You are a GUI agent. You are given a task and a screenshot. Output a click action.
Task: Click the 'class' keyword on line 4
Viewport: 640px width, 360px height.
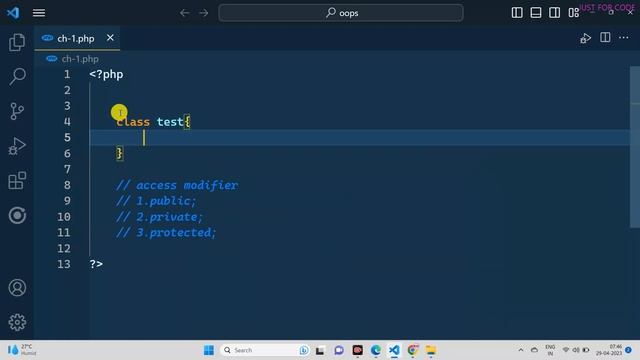[x=133, y=122]
